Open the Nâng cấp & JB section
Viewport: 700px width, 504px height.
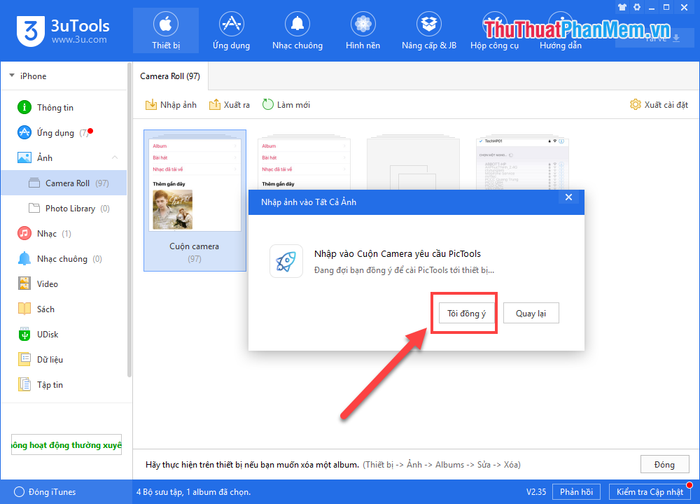[x=429, y=30]
